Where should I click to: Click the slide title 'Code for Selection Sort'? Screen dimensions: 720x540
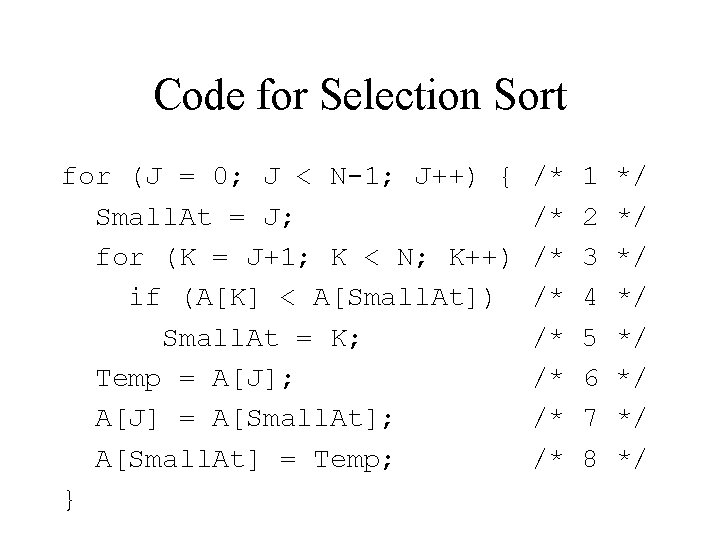pos(360,97)
